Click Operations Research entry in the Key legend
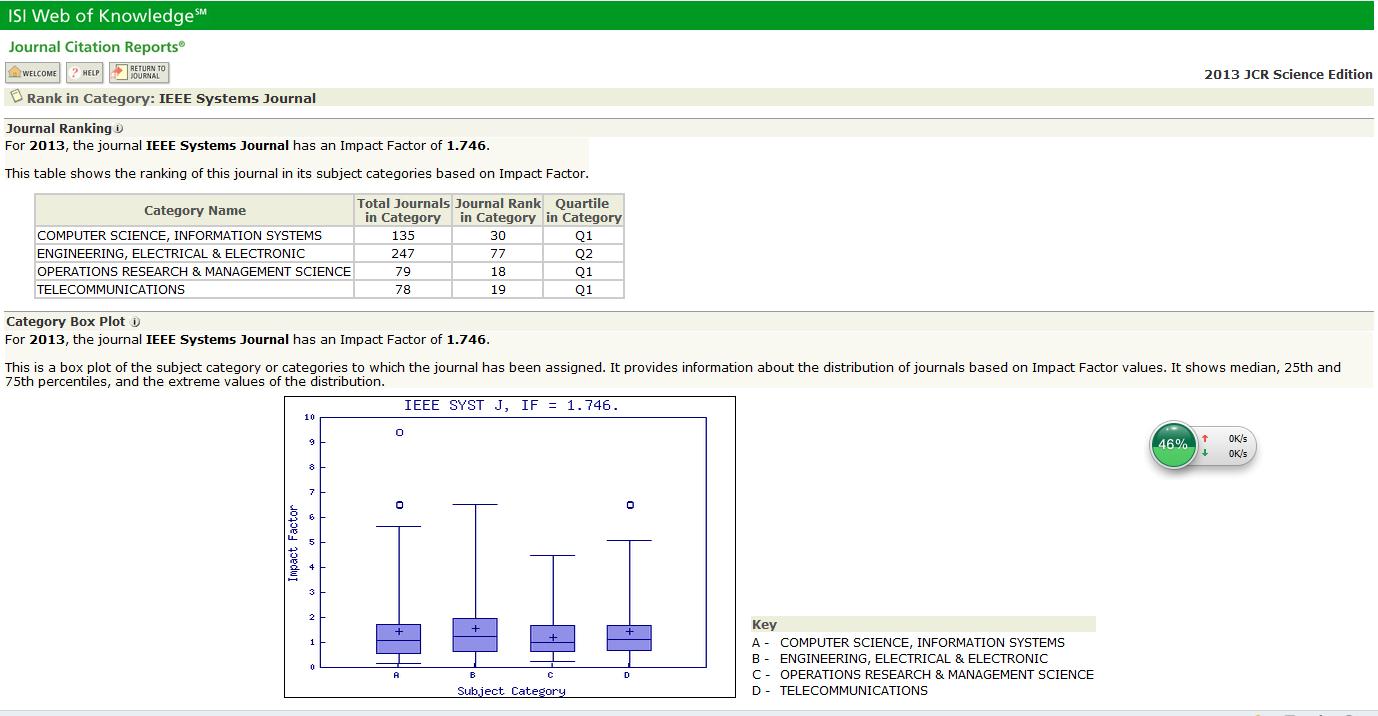The height and width of the screenshot is (716, 1378). 936,675
